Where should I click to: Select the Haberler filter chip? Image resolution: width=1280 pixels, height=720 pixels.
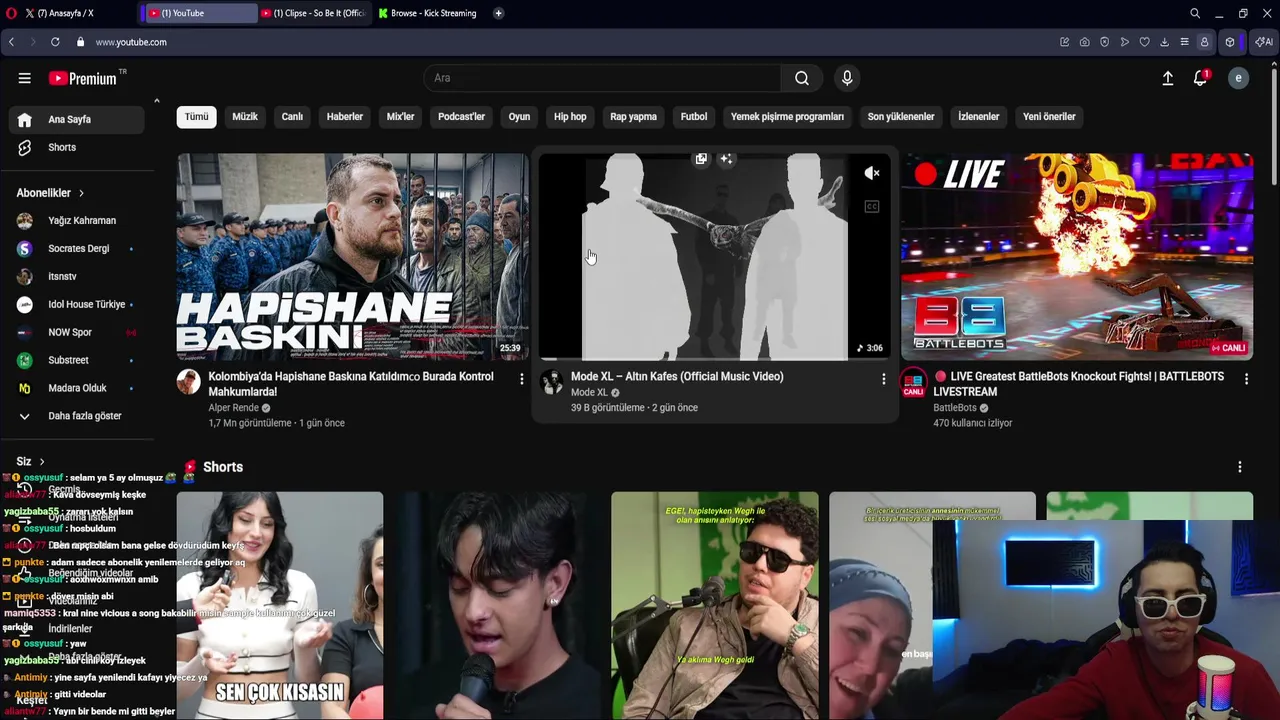click(x=345, y=117)
